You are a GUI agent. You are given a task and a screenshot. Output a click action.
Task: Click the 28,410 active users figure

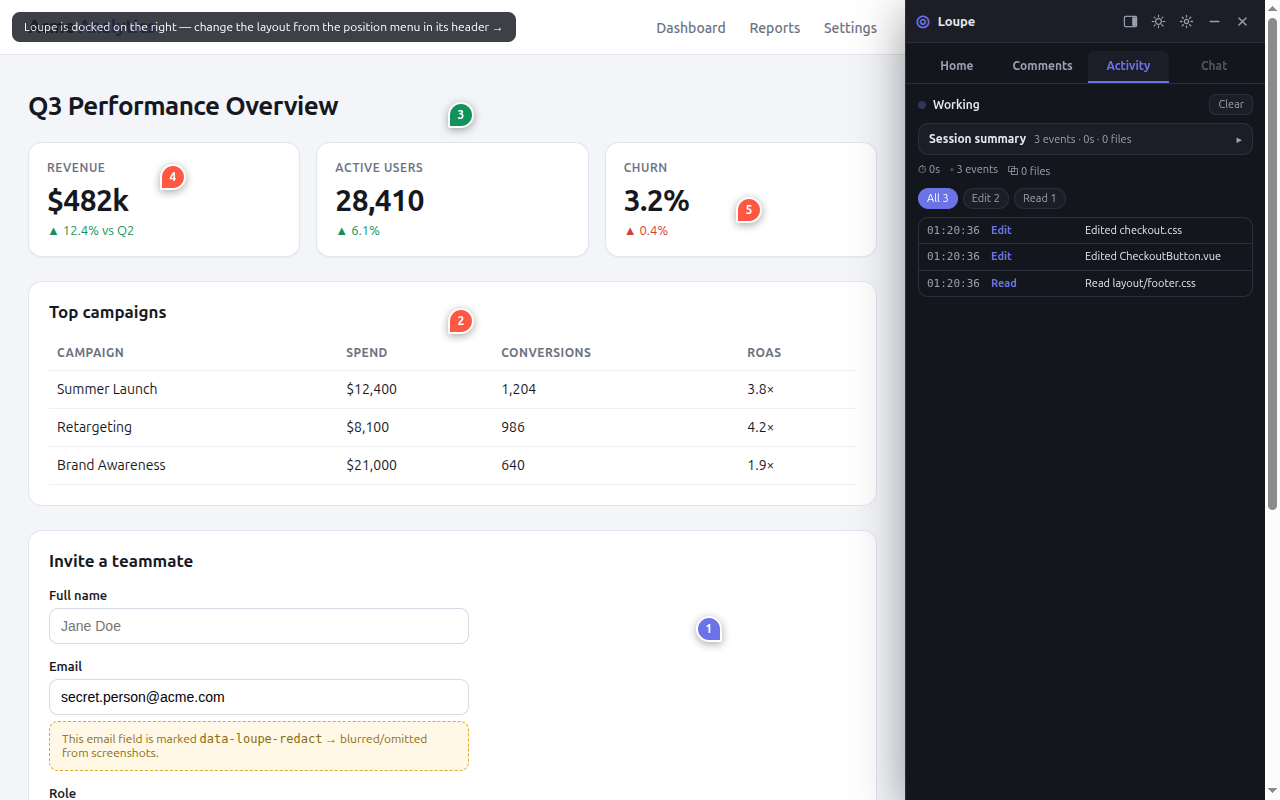click(x=380, y=201)
